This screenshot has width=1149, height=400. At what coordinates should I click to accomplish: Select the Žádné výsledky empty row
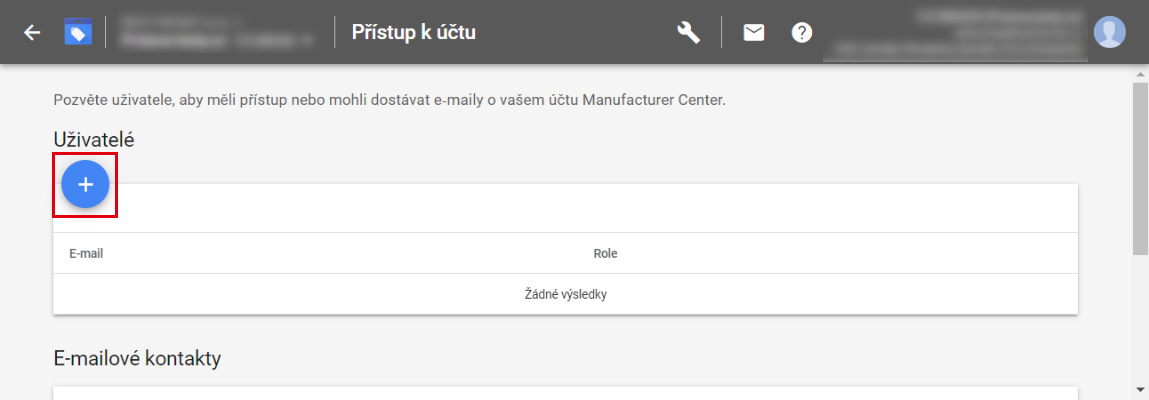click(x=565, y=295)
